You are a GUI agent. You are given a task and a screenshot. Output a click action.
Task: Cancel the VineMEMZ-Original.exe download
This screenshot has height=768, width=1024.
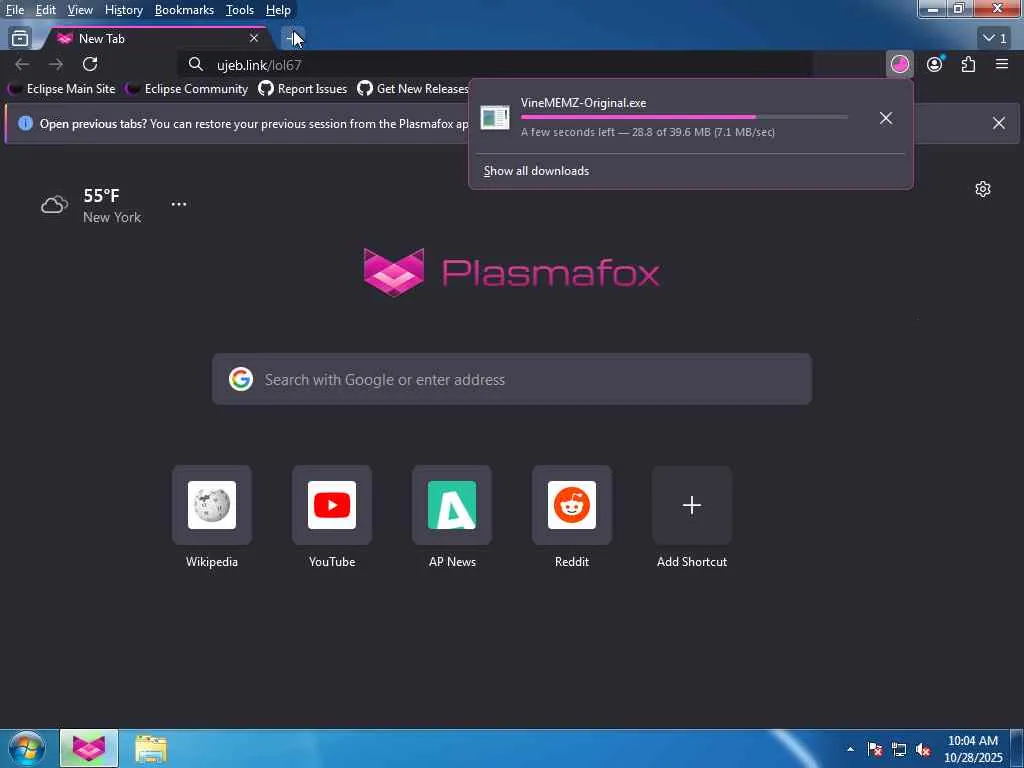pos(886,118)
